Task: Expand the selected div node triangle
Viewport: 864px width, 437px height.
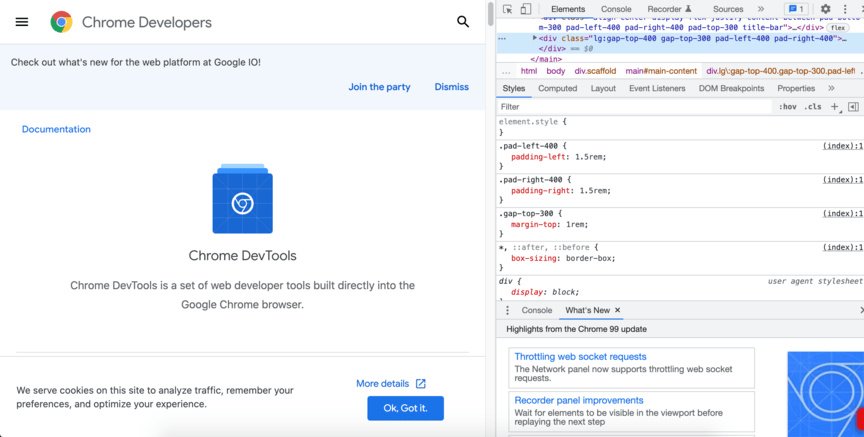Action: (x=534, y=38)
